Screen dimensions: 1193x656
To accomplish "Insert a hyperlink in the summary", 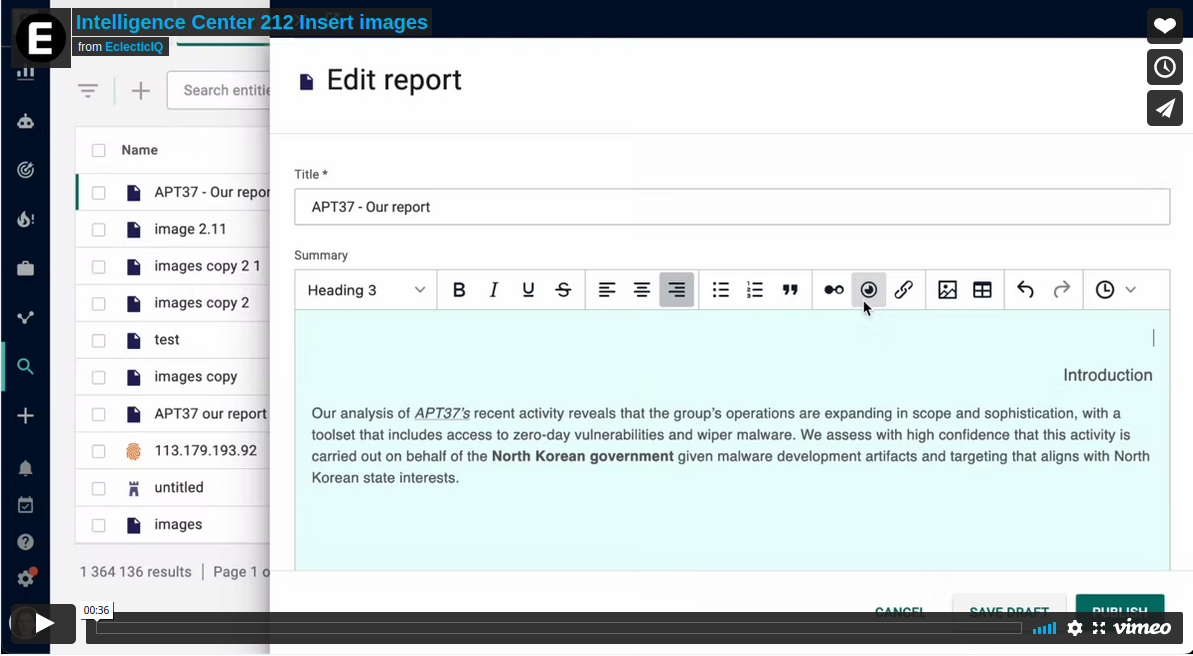I will tap(903, 289).
